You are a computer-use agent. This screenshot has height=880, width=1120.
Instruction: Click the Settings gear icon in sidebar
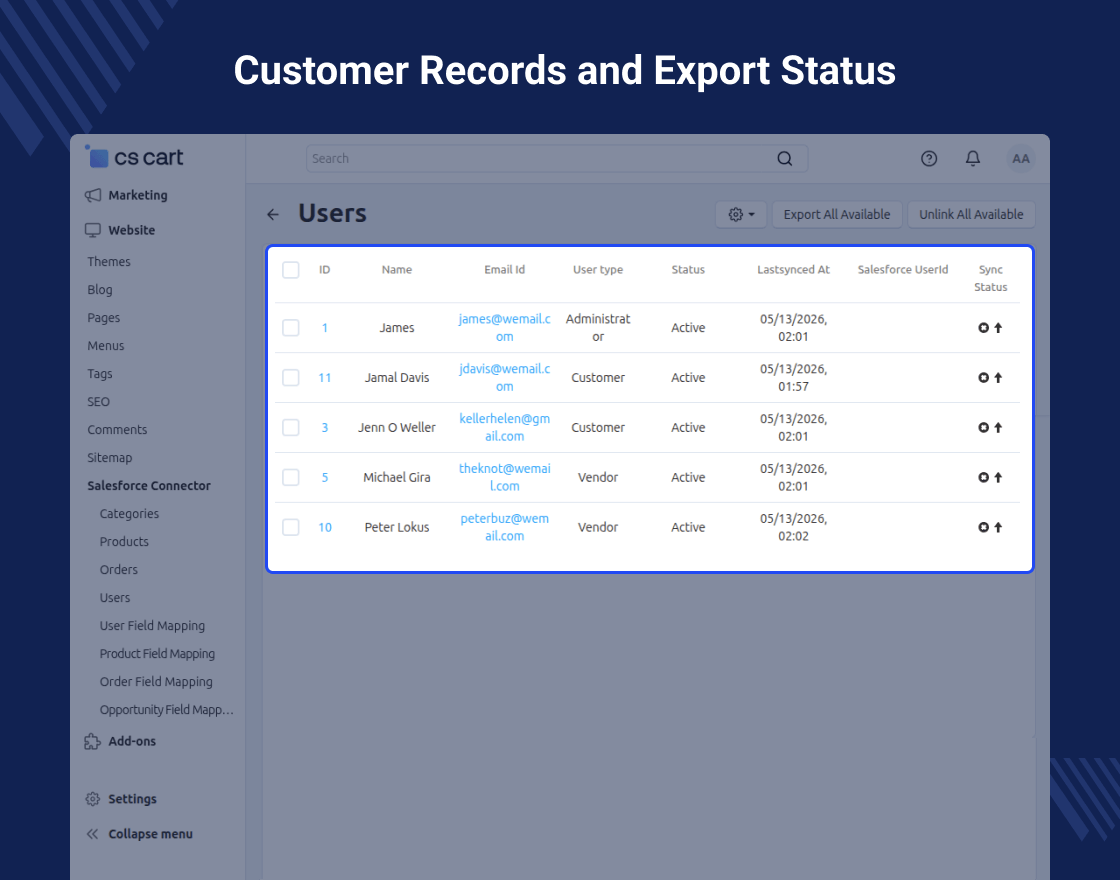[93, 799]
